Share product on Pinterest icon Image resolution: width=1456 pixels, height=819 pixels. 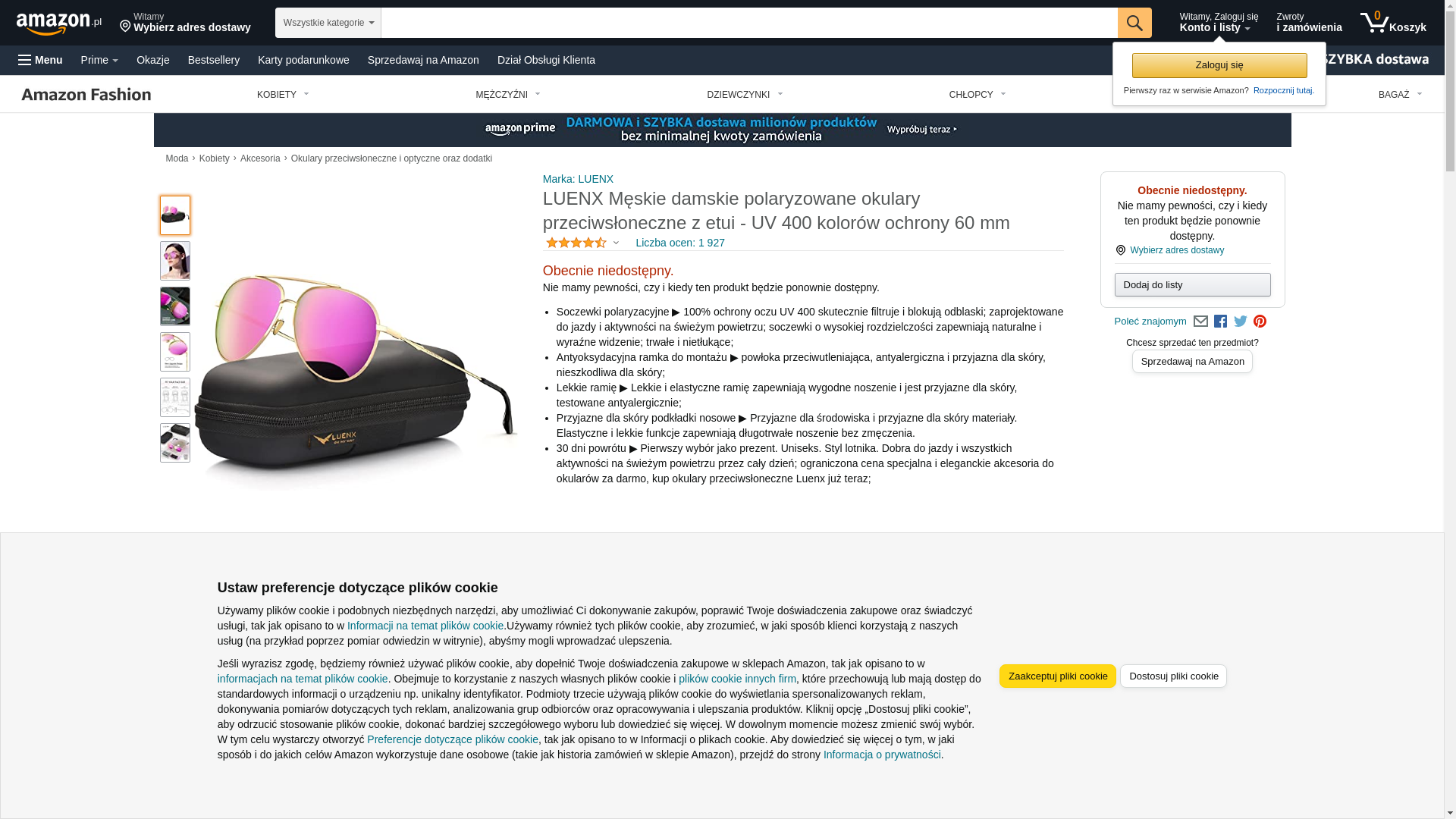[x=1260, y=322]
